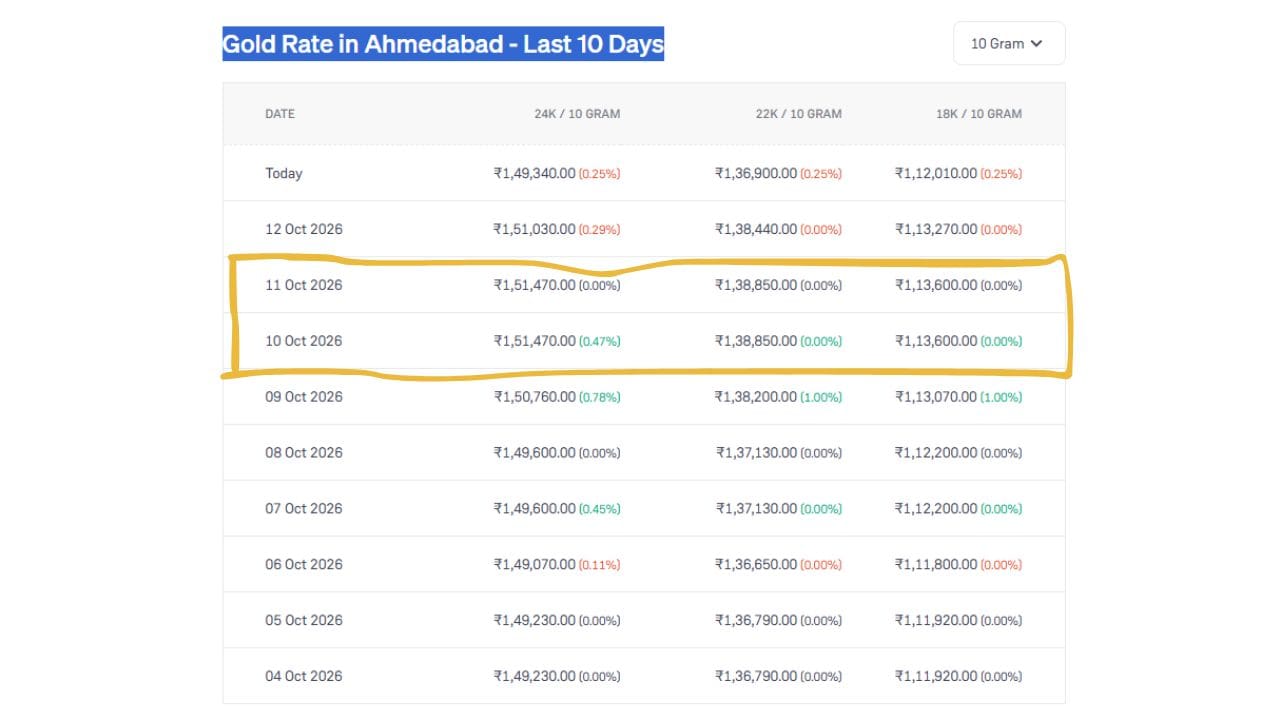Click the 24K price in 04 Oct row
The height and width of the screenshot is (720, 1280).
point(535,677)
